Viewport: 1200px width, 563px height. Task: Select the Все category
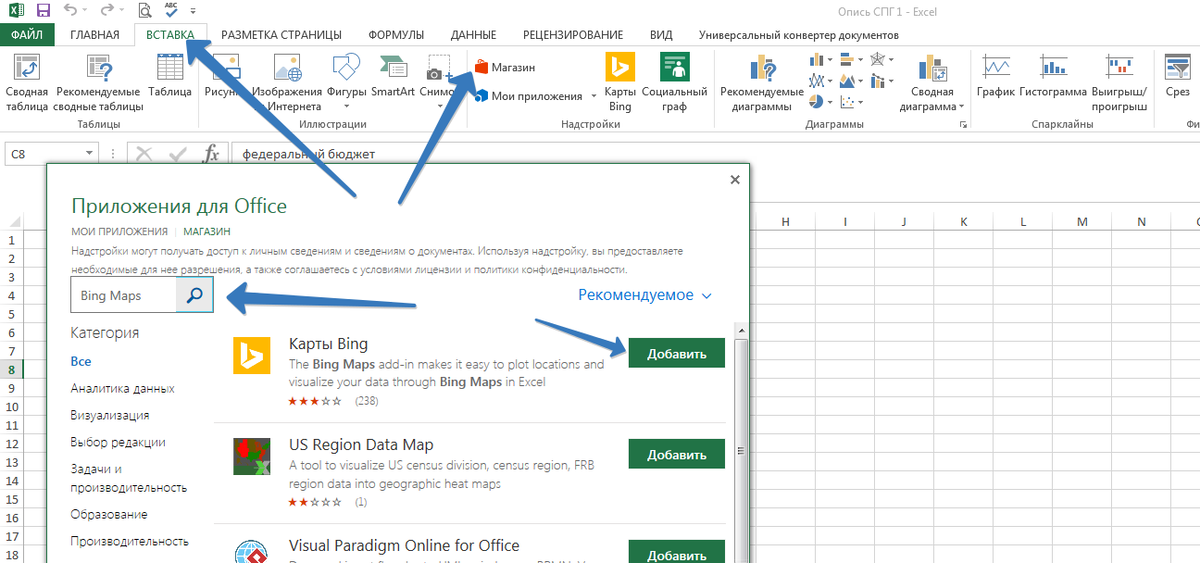click(81, 361)
